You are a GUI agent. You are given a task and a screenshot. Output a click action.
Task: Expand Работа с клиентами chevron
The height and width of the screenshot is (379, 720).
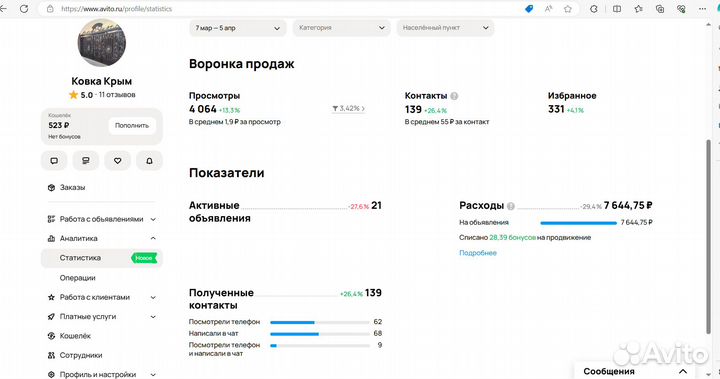click(x=153, y=297)
